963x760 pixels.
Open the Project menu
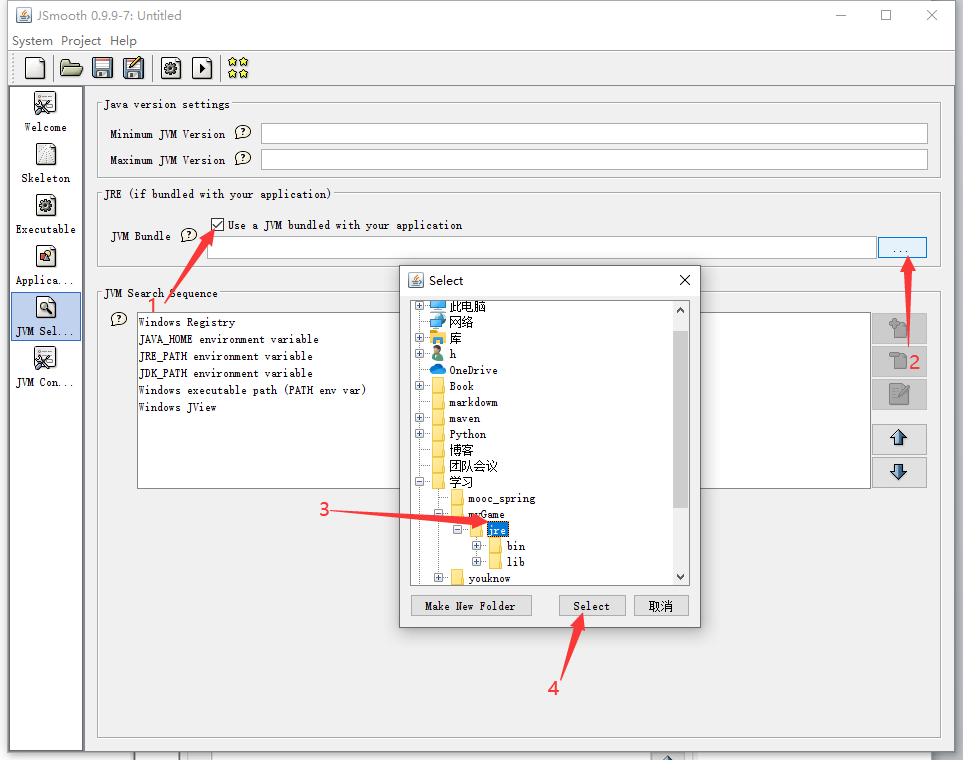pyautogui.click(x=80, y=41)
